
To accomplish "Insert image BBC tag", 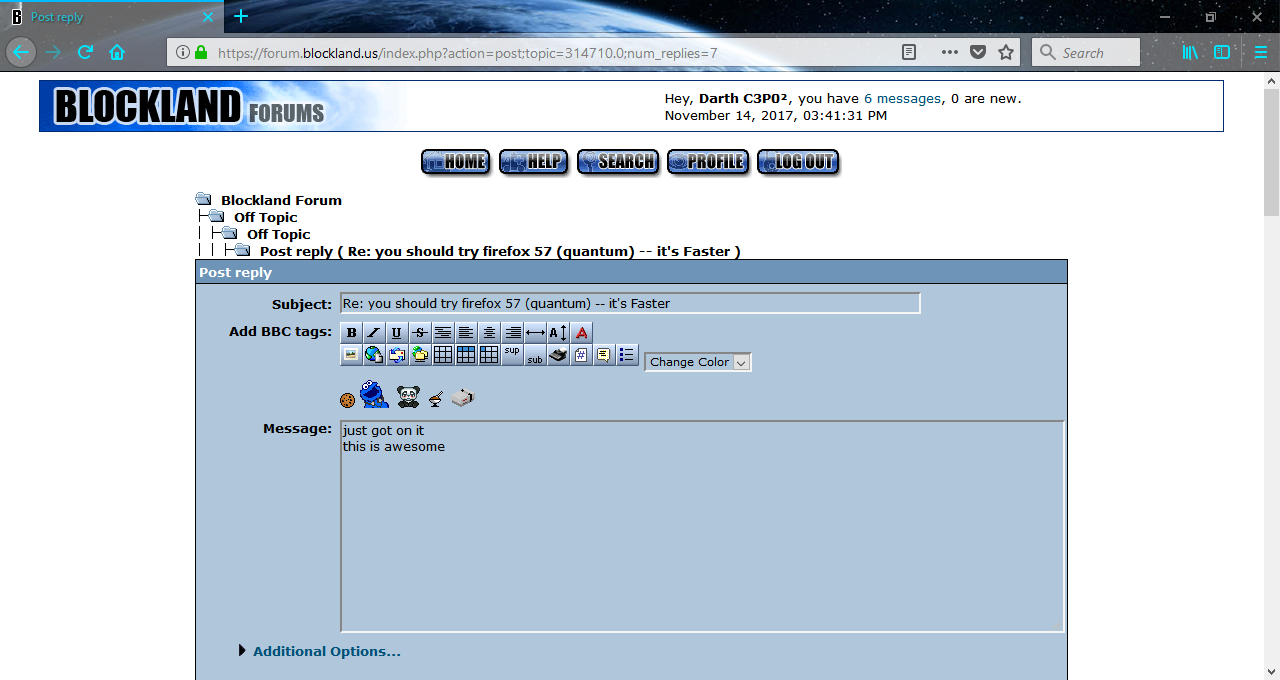I will pyautogui.click(x=351, y=355).
